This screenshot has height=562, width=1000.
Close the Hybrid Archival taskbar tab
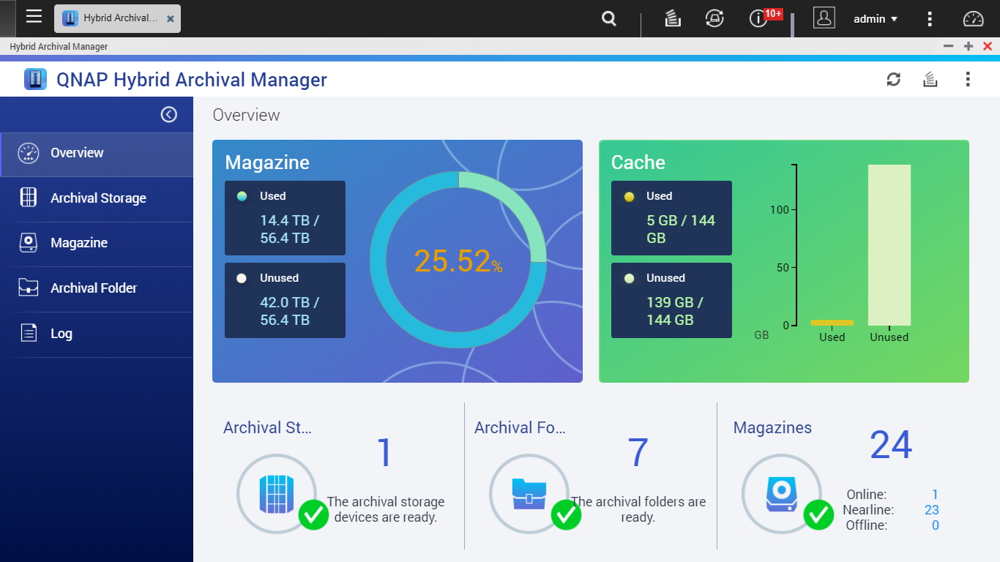tap(170, 19)
